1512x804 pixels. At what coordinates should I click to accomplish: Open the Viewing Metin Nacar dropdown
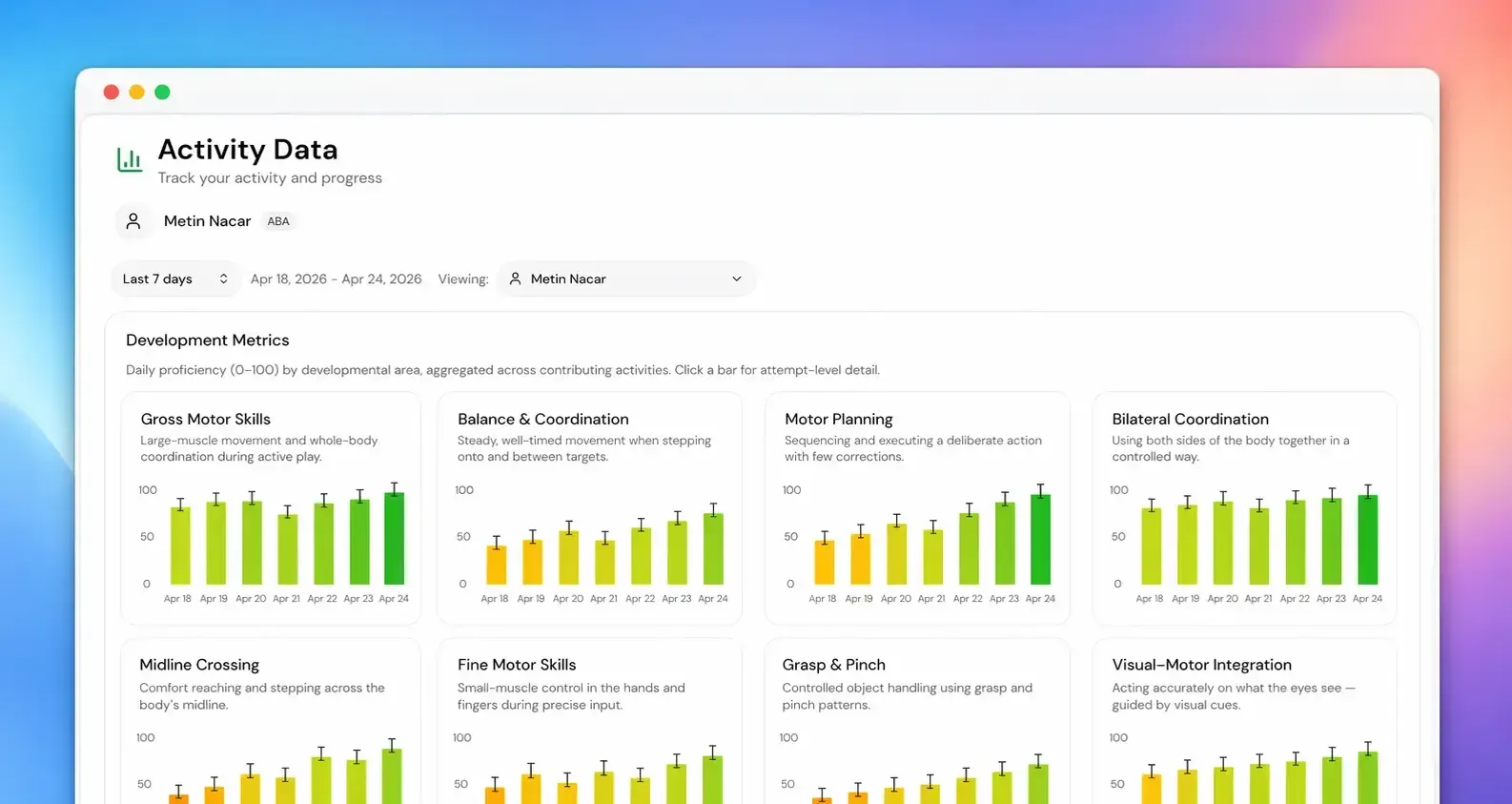click(x=625, y=278)
